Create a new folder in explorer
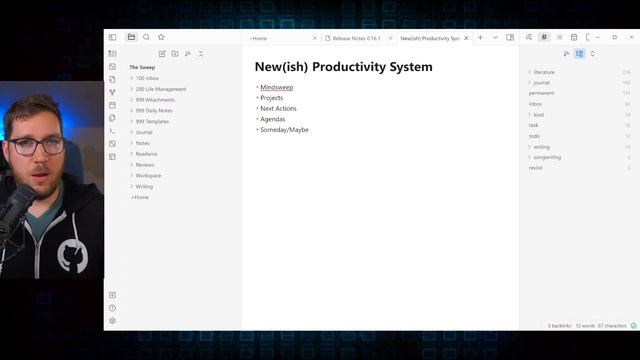This screenshot has width=640, height=360. (x=175, y=53)
